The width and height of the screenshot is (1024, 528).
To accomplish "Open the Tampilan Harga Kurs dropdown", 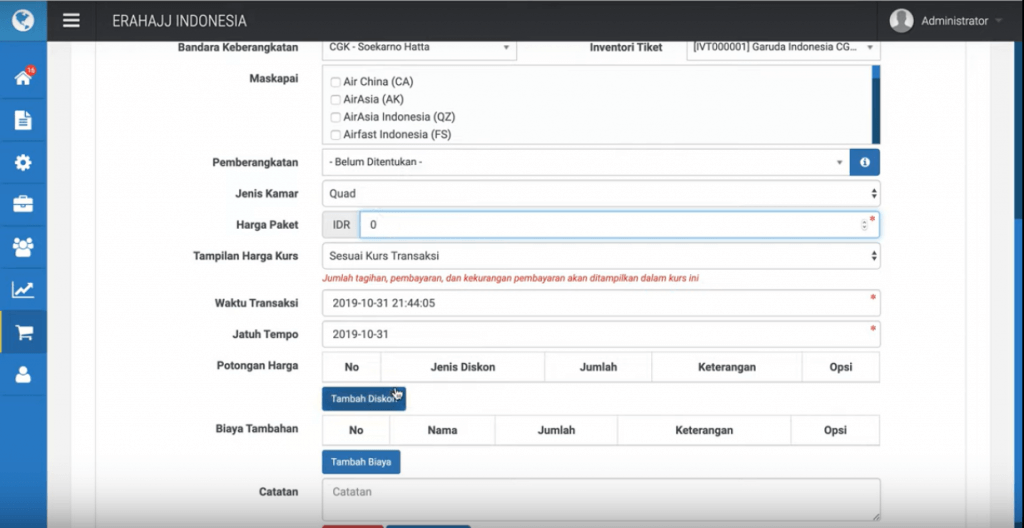I will point(600,256).
